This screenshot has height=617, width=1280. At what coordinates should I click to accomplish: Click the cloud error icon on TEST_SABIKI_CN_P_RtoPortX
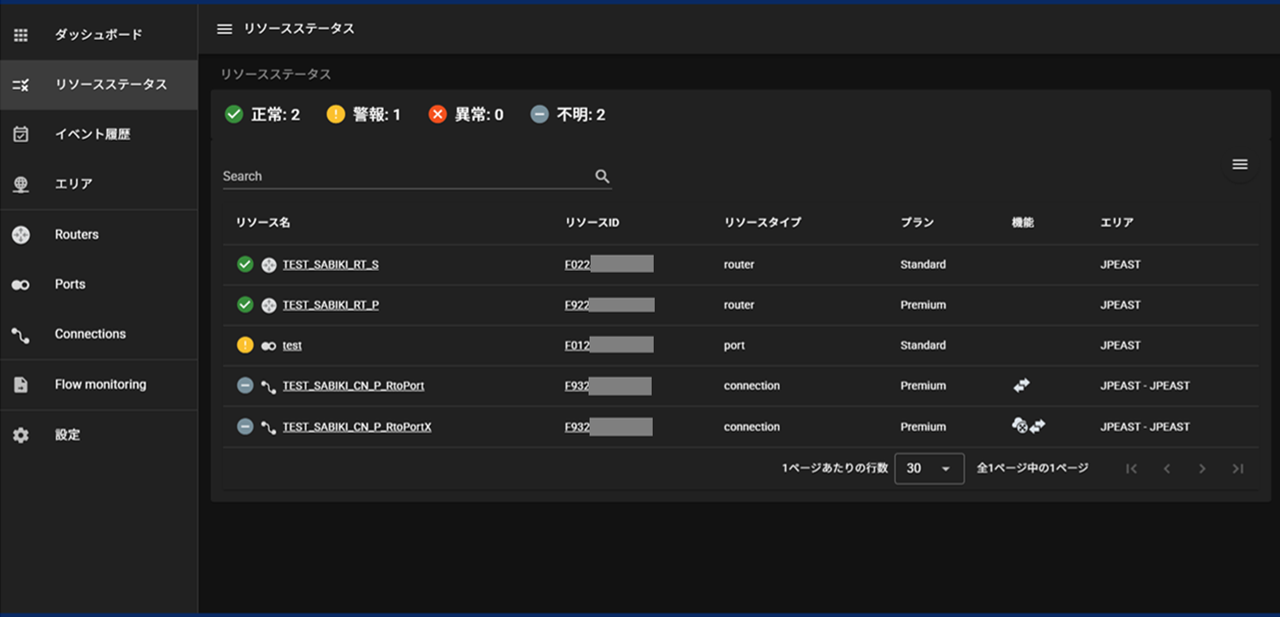coord(1020,426)
